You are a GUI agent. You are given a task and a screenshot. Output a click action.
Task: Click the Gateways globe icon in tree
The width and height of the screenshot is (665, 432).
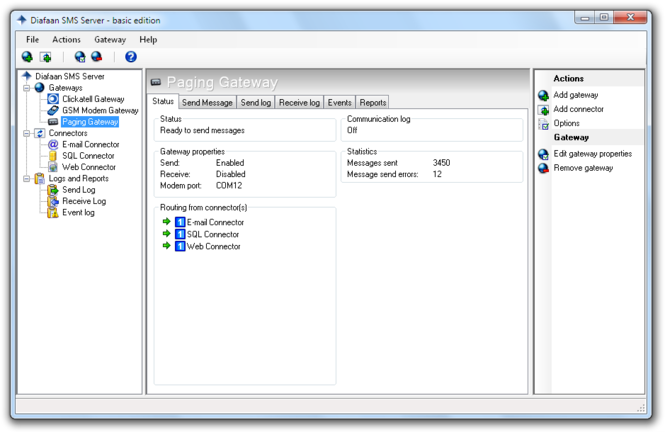39,87
